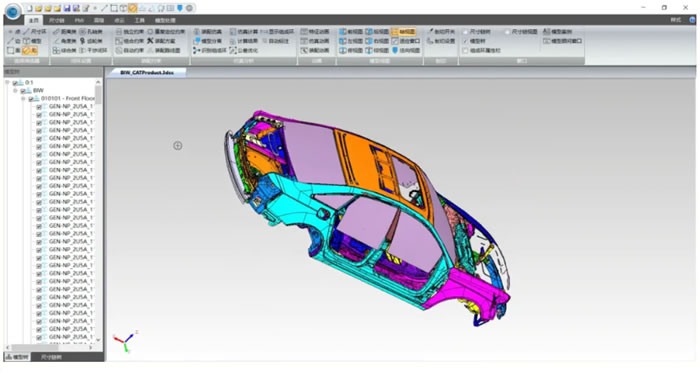Viewport: 700px width, 389px height.
Task: Click the round blue application menu button
Action: point(12,12)
